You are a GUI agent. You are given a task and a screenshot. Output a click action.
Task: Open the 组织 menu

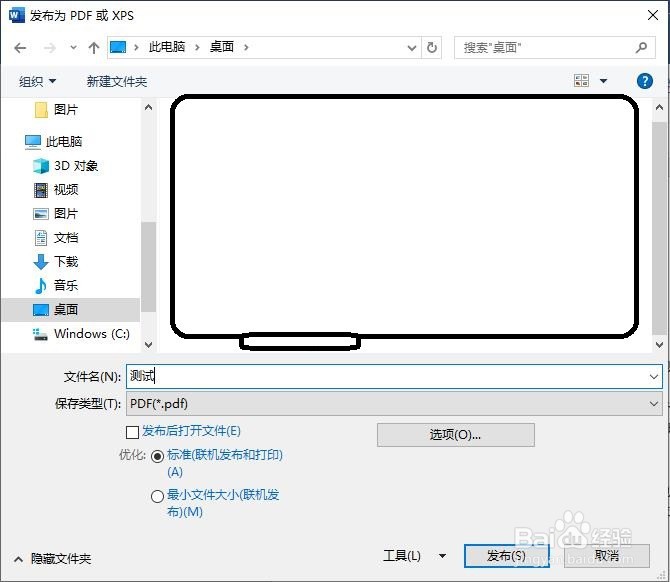point(37,81)
